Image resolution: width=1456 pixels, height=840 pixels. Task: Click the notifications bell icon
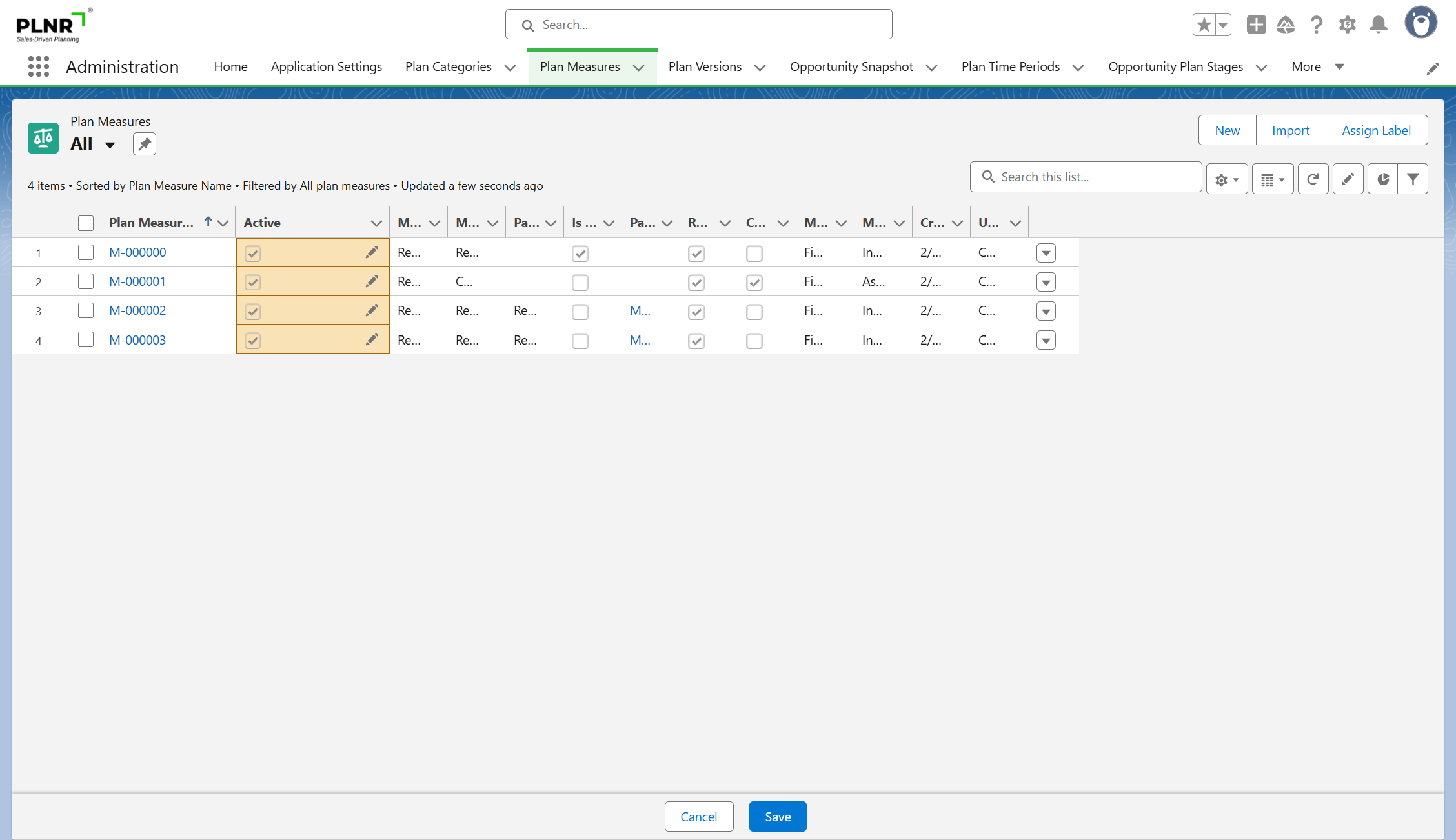click(1378, 25)
